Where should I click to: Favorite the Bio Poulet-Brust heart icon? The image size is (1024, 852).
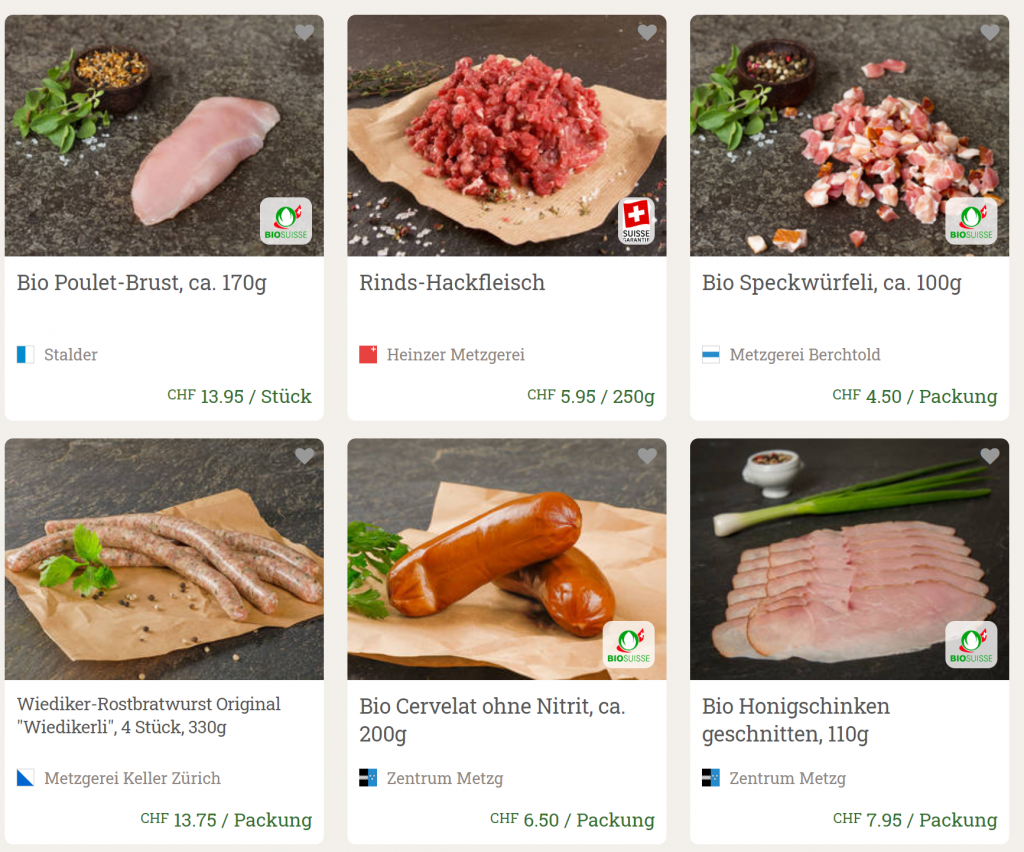[305, 33]
